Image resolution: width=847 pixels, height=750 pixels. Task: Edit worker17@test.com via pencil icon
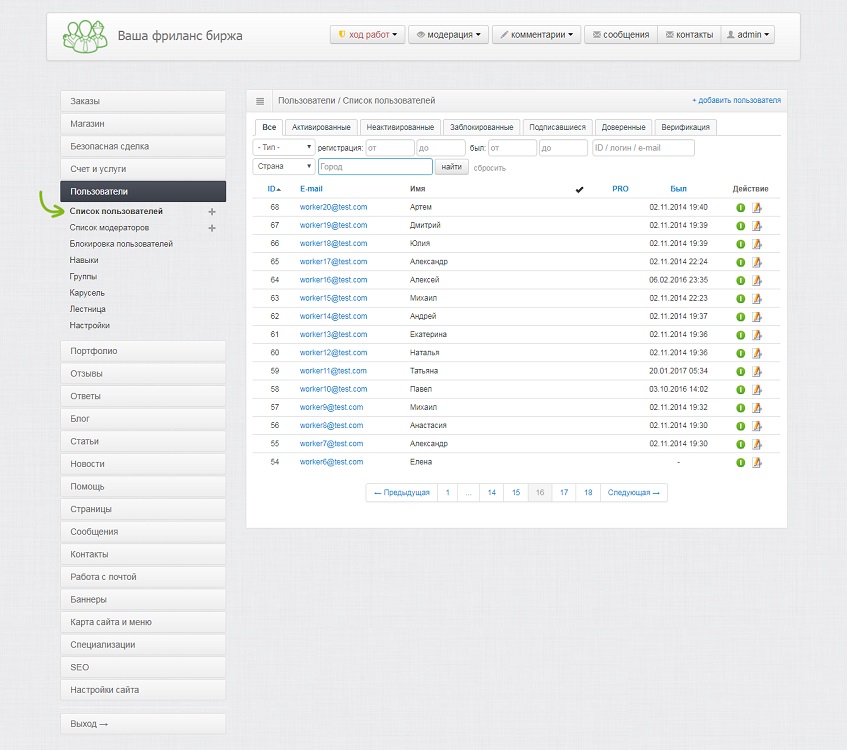point(757,262)
